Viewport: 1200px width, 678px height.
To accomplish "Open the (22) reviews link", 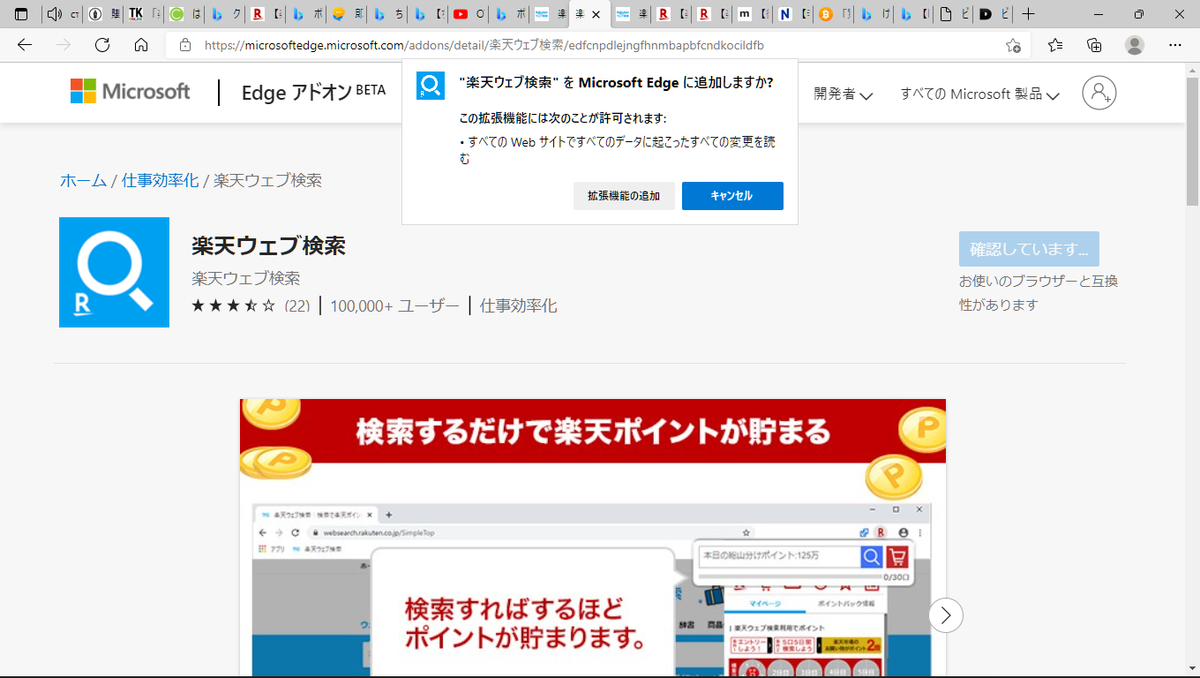I will click(x=297, y=306).
